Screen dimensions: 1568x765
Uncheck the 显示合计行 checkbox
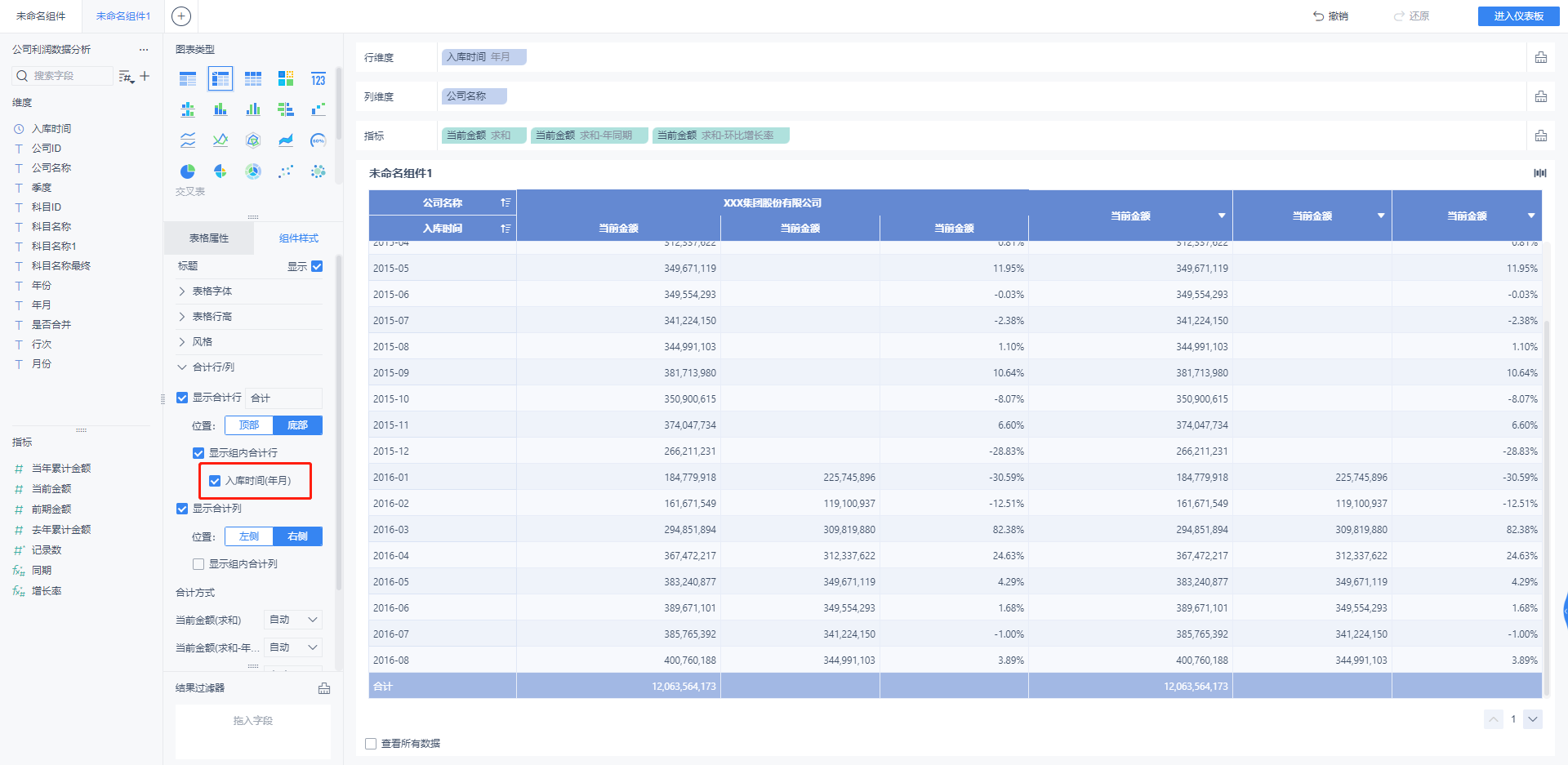pos(182,398)
